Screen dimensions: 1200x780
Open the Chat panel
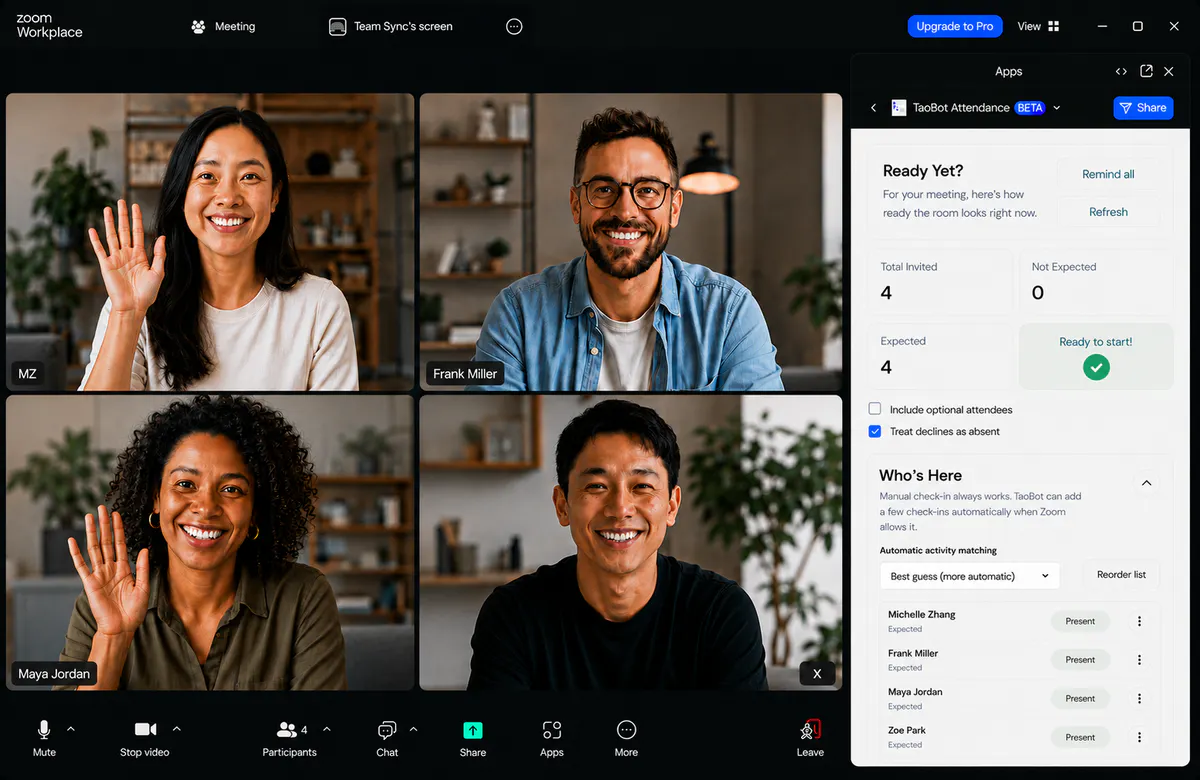click(387, 738)
